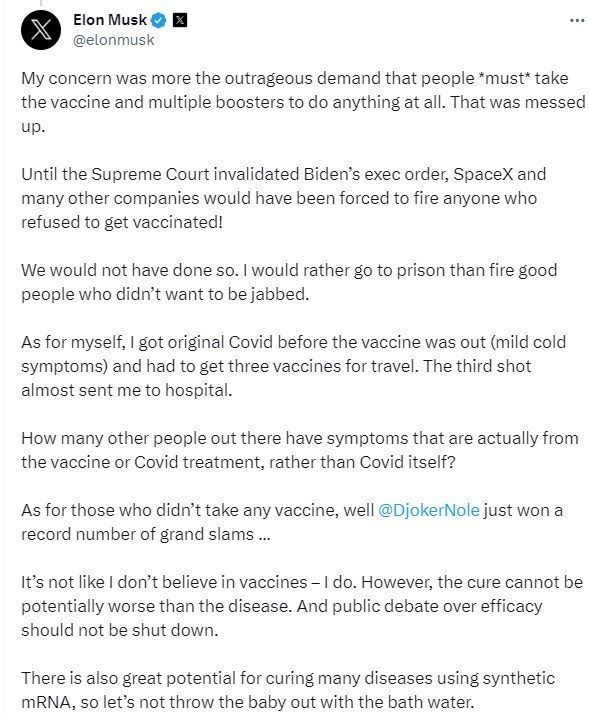Click the paragraph starting 'We would not have done so'

click(x=289, y=282)
